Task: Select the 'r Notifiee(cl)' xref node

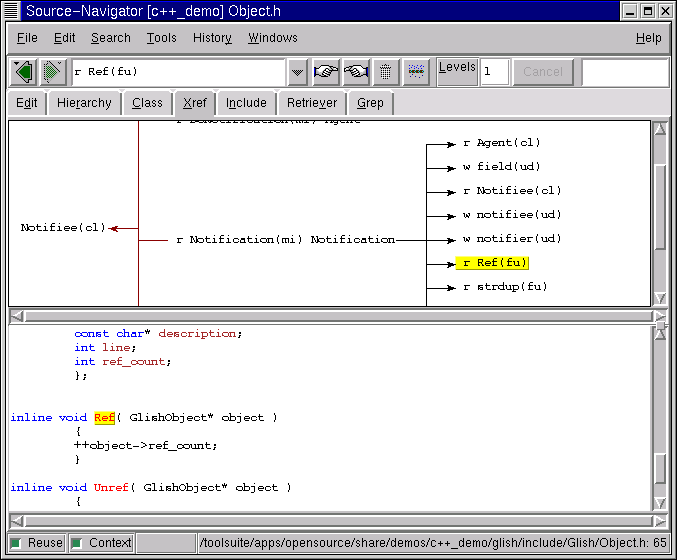Action: [512, 191]
